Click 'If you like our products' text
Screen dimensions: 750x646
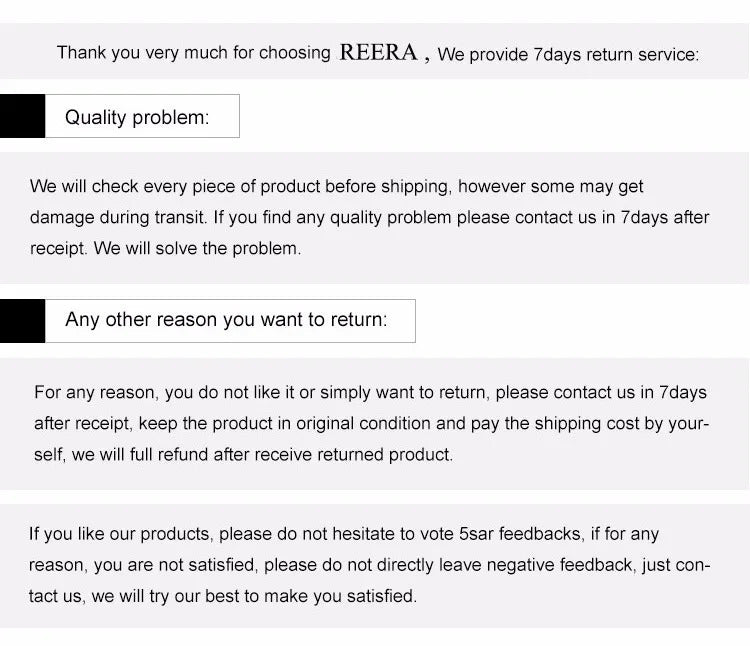[x=120, y=534]
